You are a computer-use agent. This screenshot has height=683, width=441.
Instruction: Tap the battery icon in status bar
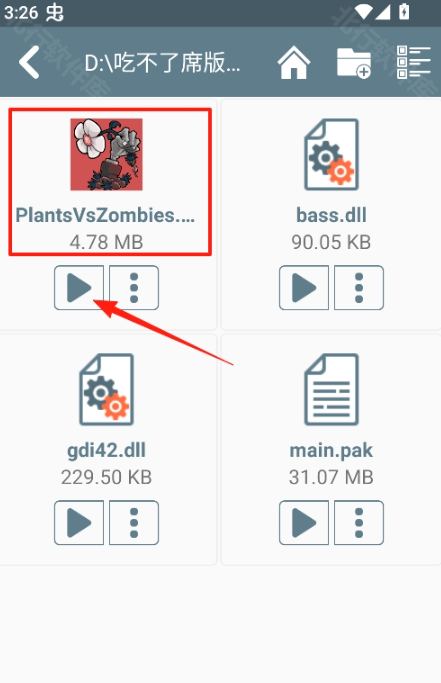[404, 11]
